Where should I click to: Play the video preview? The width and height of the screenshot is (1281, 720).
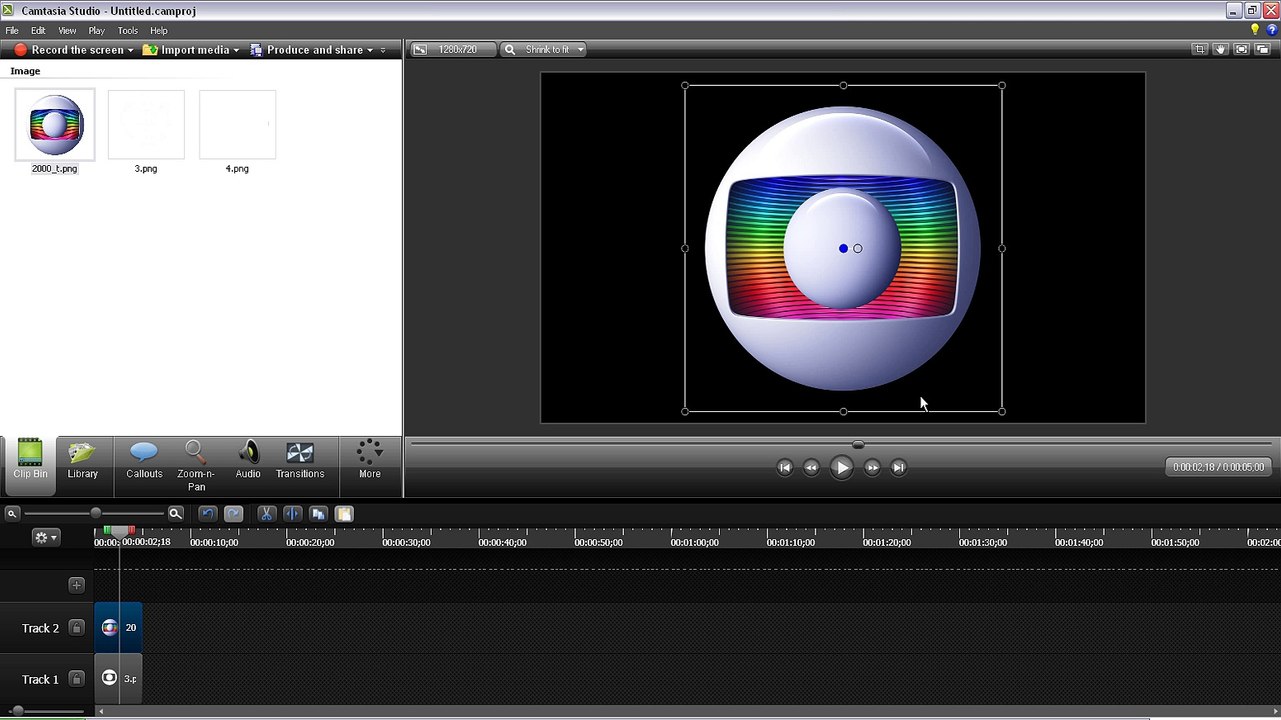click(x=841, y=467)
